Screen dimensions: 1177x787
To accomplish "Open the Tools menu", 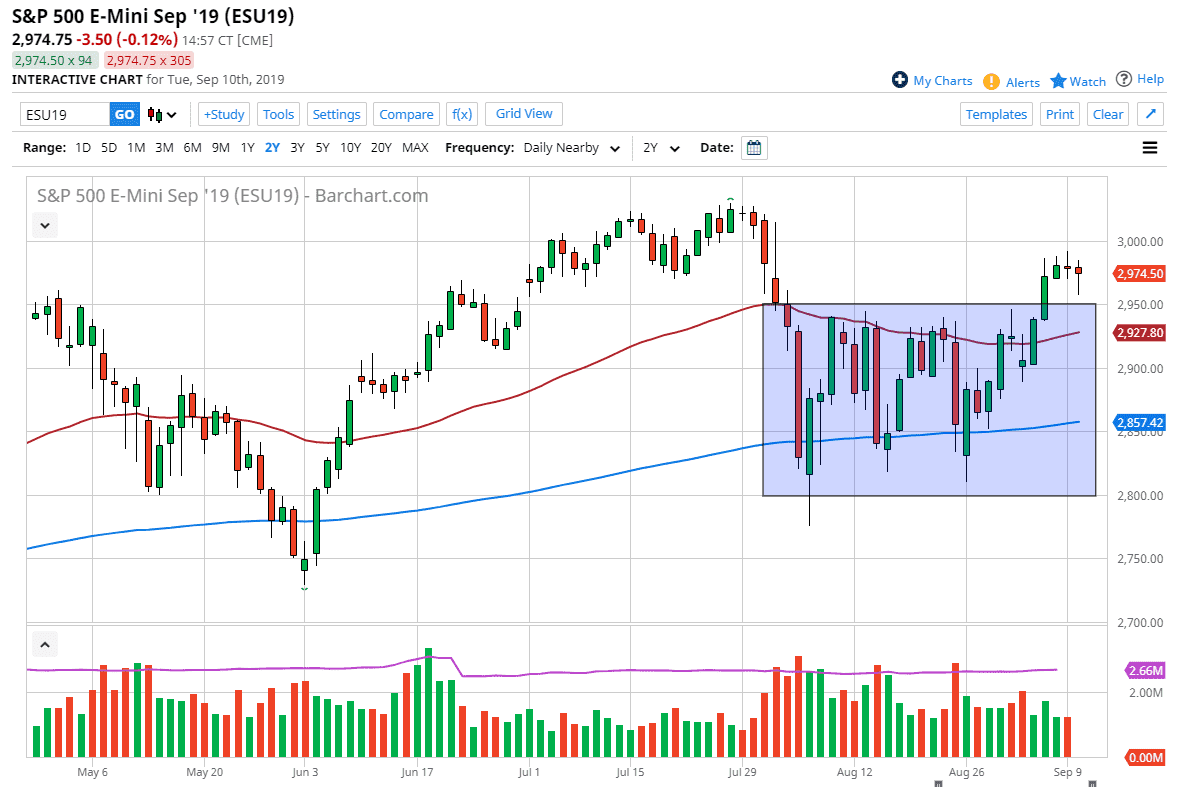I will click(x=279, y=114).
